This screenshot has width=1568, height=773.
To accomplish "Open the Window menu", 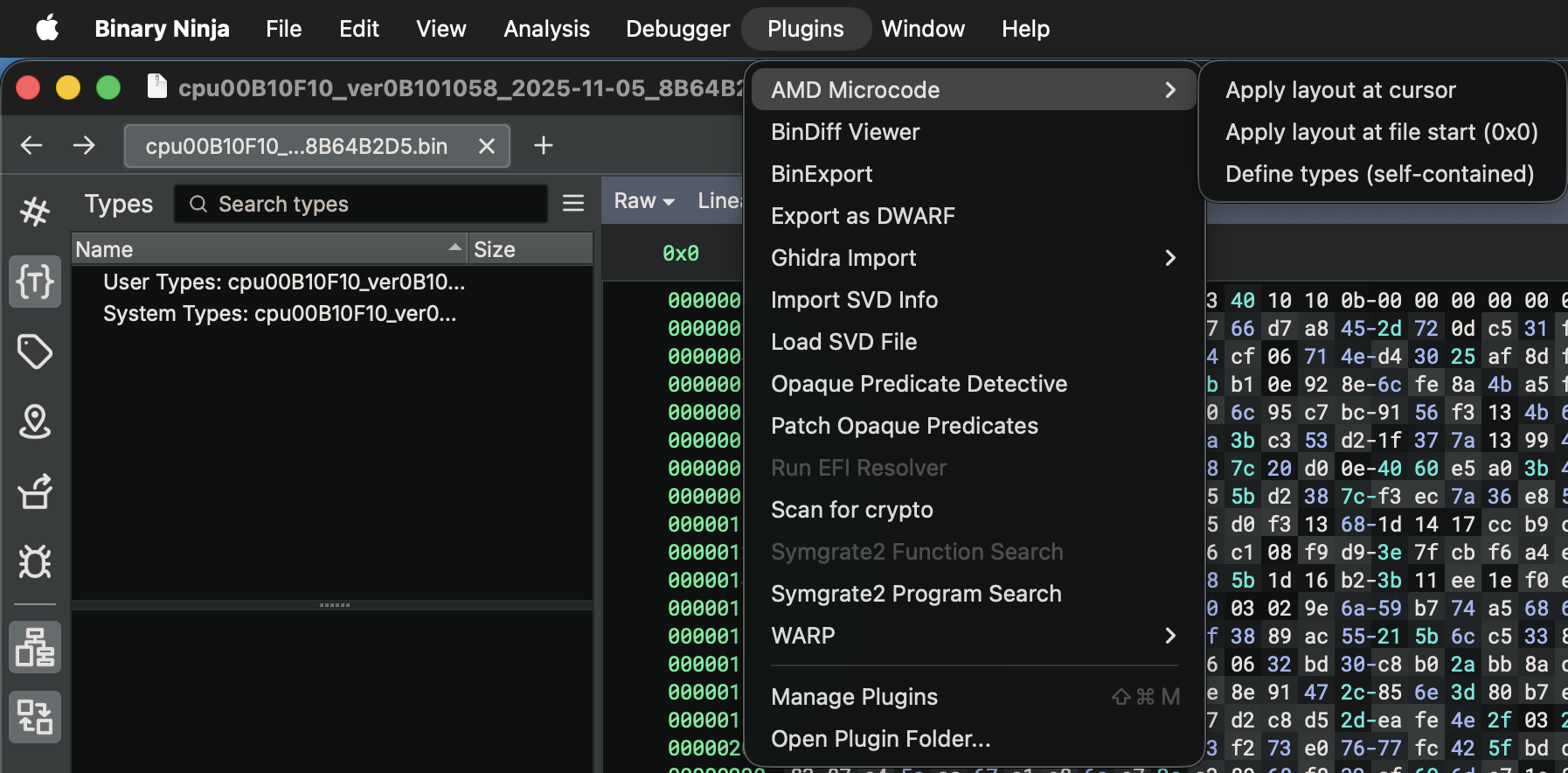I will point(923,29).
